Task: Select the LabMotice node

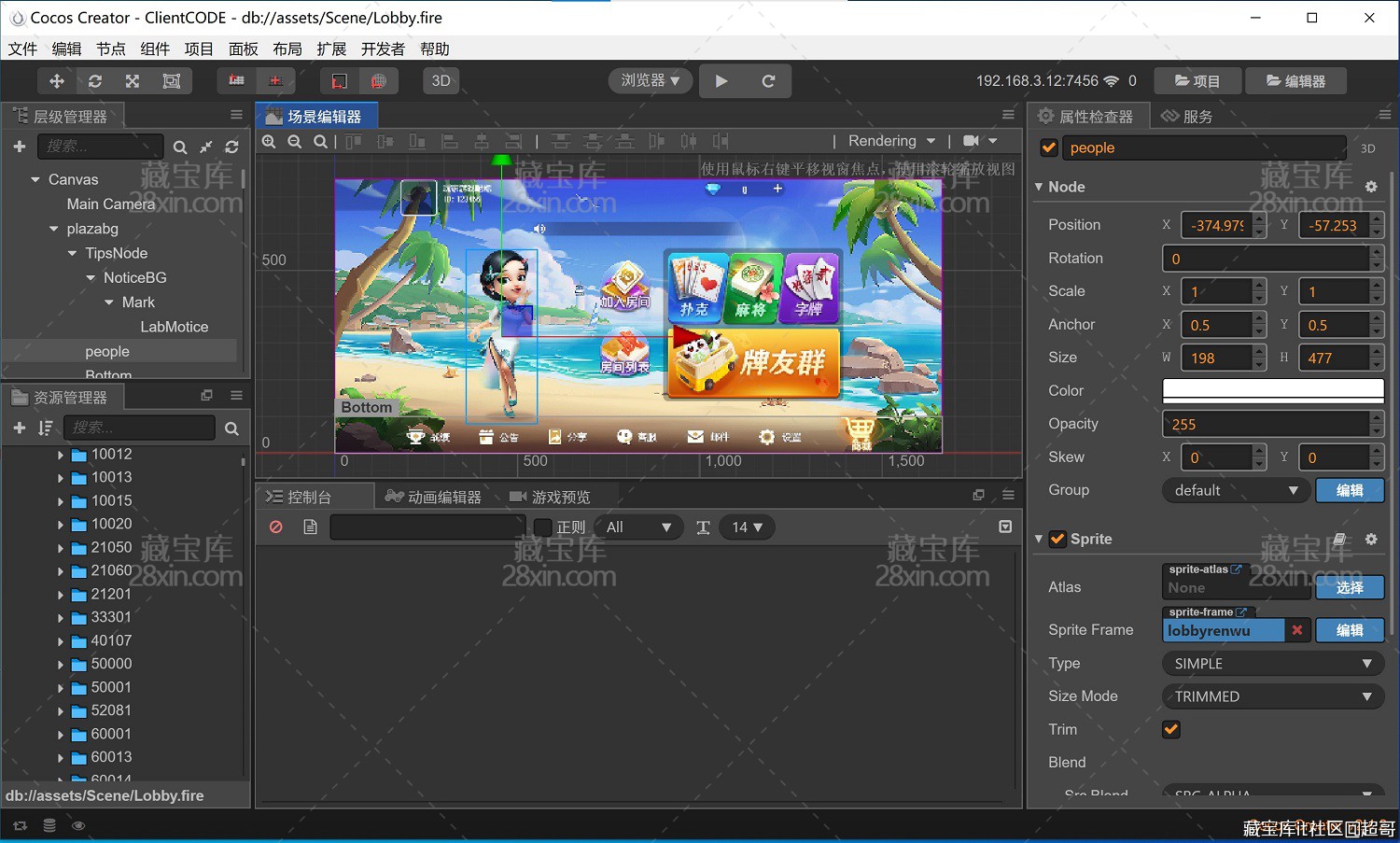Action: click(175, 327)
